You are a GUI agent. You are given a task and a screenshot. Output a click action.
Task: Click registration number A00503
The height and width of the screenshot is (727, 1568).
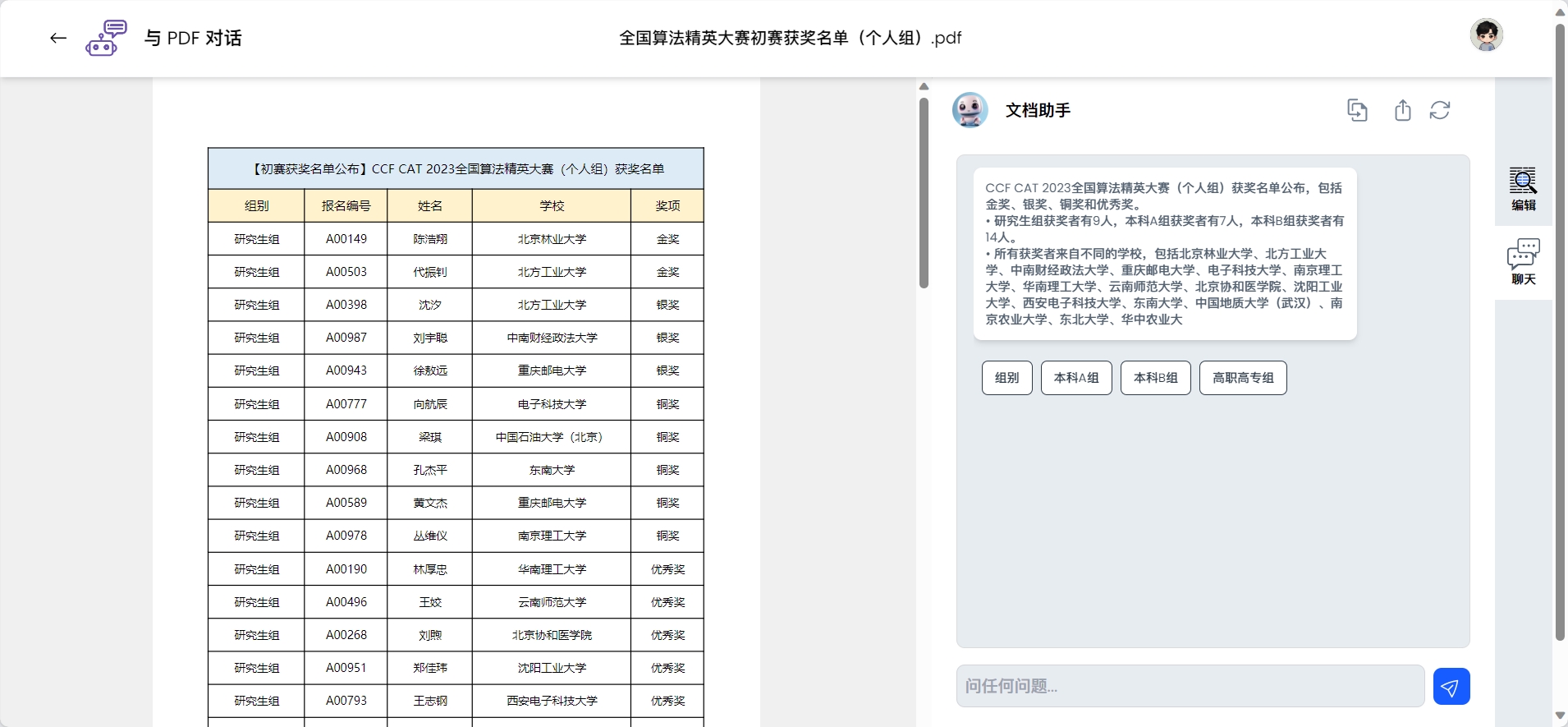(x=346, y=272)
